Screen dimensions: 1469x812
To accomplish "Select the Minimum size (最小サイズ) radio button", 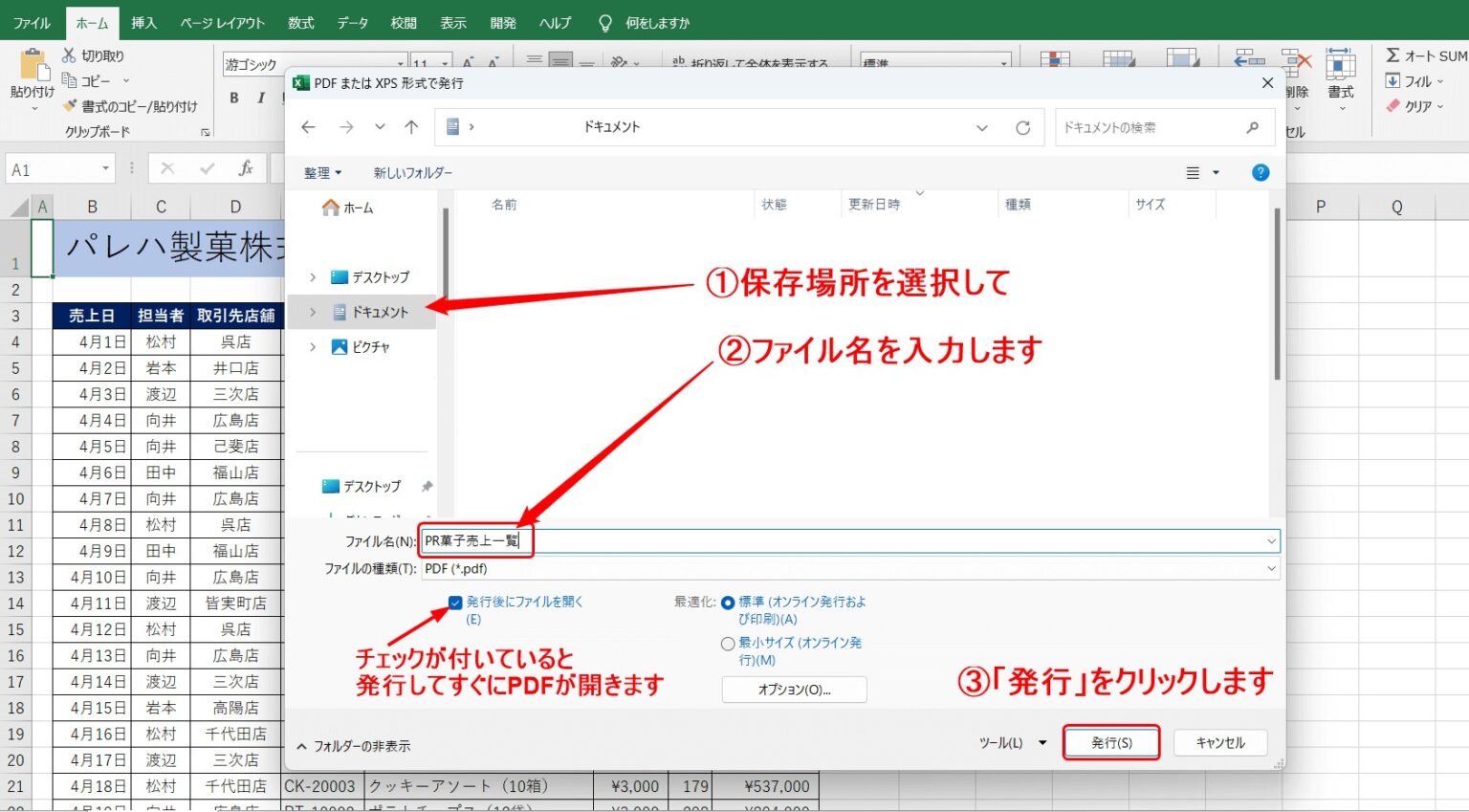I will (x=728, y=644).
